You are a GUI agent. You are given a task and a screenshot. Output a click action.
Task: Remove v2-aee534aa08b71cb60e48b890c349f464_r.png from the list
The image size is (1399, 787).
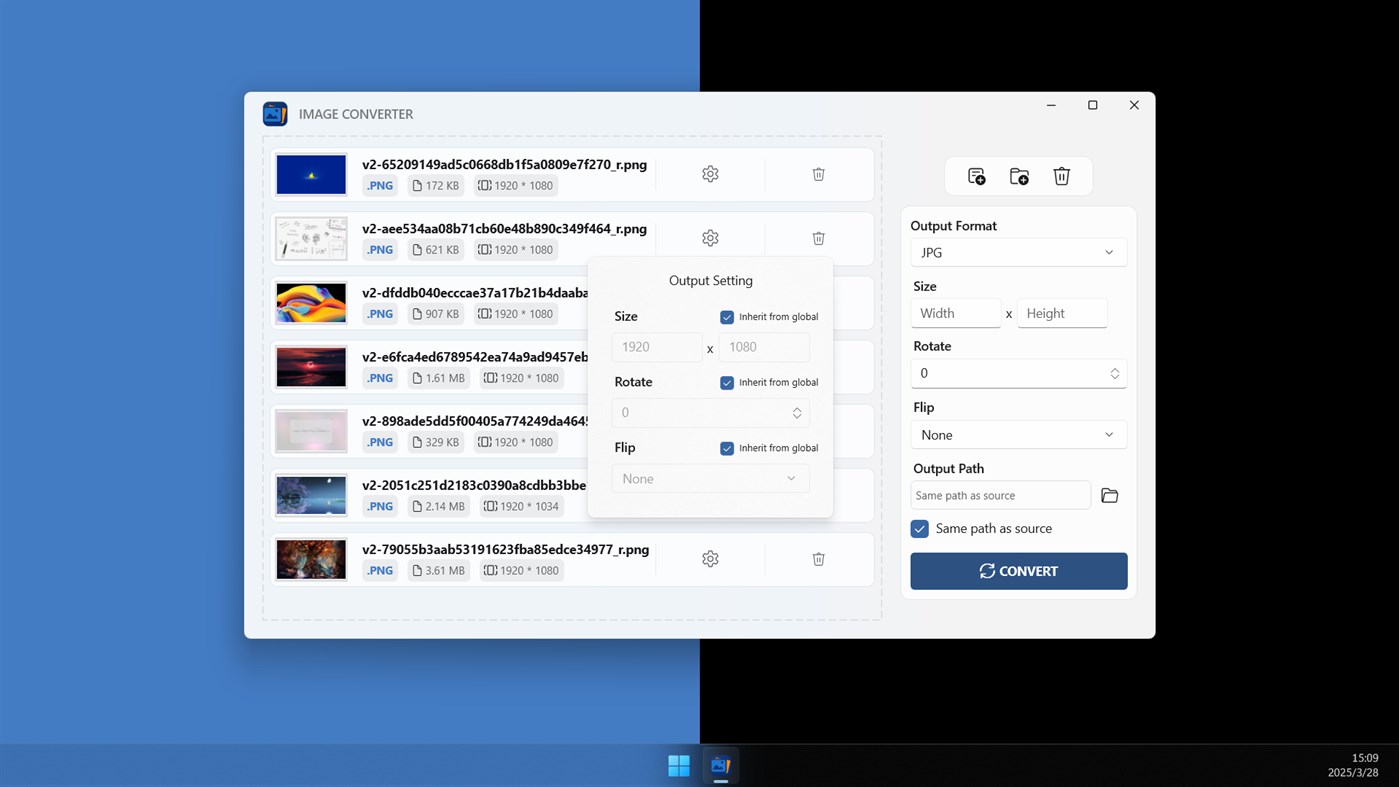click(818, 238)
